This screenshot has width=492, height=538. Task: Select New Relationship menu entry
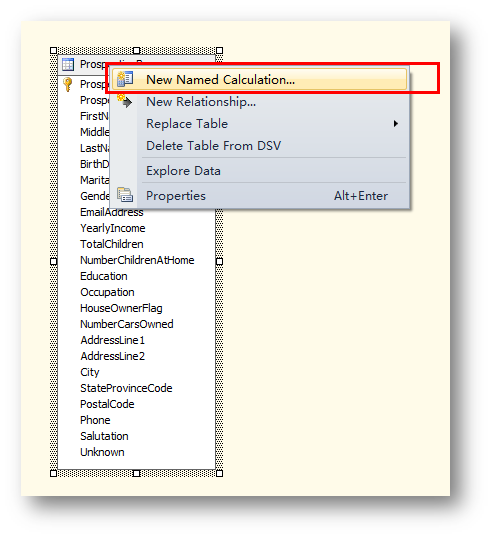tap(260, 102)
